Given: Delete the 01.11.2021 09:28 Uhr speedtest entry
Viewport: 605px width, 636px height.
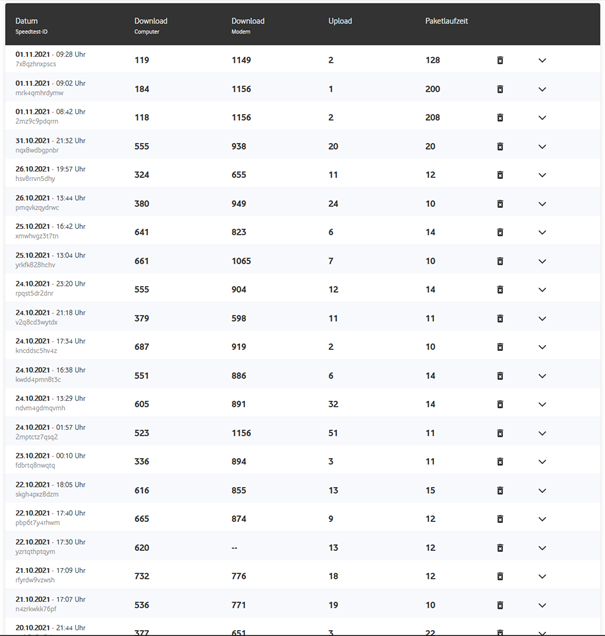Looking at the screenshot, I should point(500,60).
